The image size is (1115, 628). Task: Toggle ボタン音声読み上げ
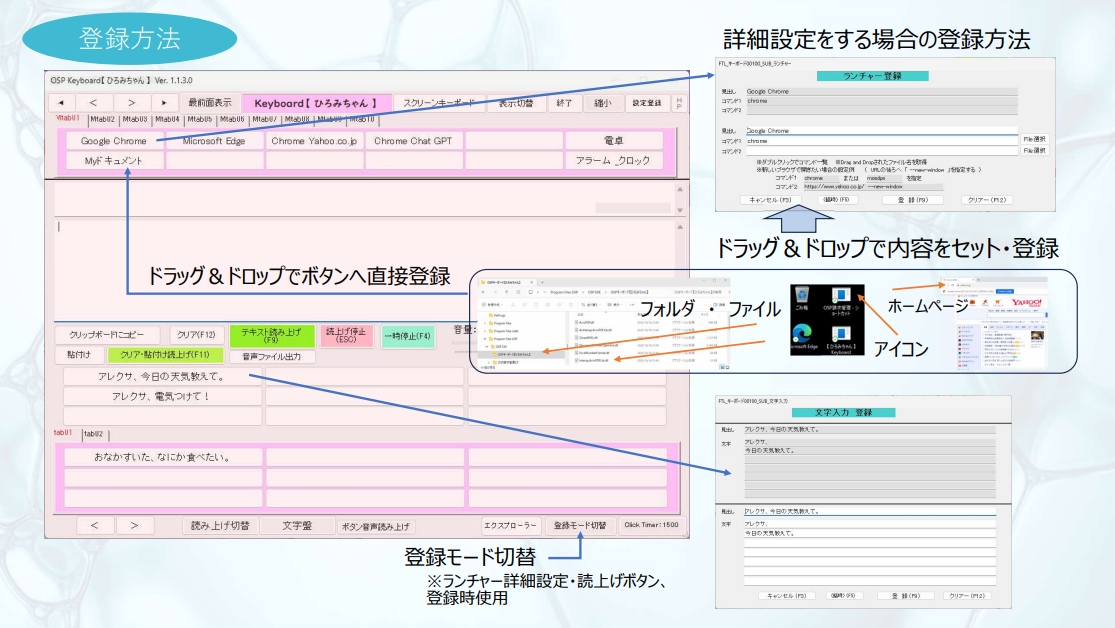[x=375, y=526]
